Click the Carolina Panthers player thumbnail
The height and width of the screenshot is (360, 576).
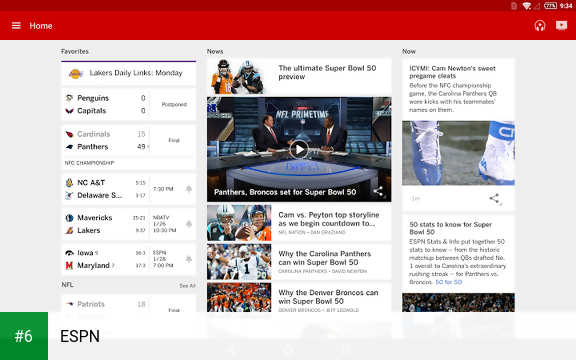point(239,262)
